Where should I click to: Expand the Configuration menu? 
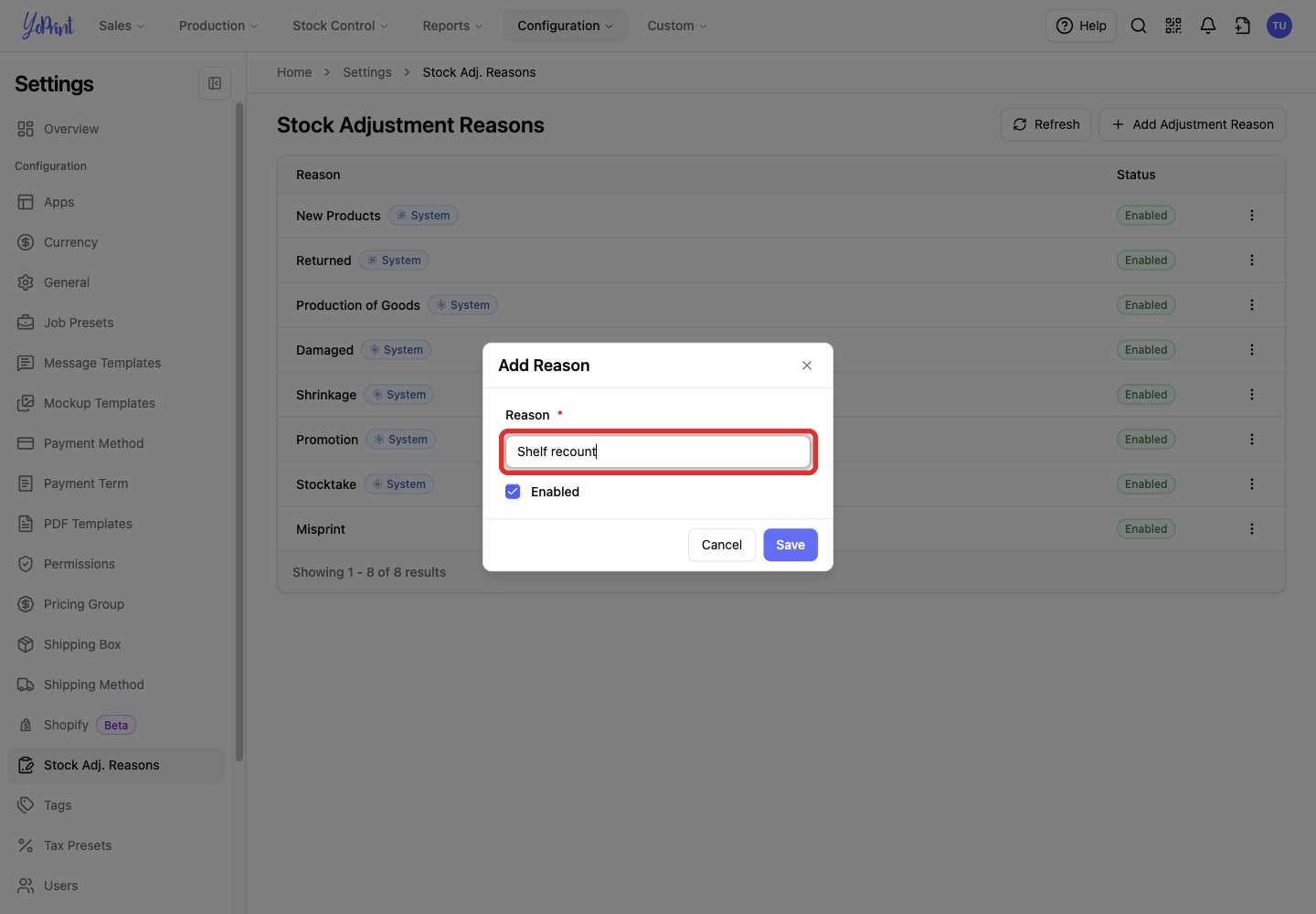point(565,26)
